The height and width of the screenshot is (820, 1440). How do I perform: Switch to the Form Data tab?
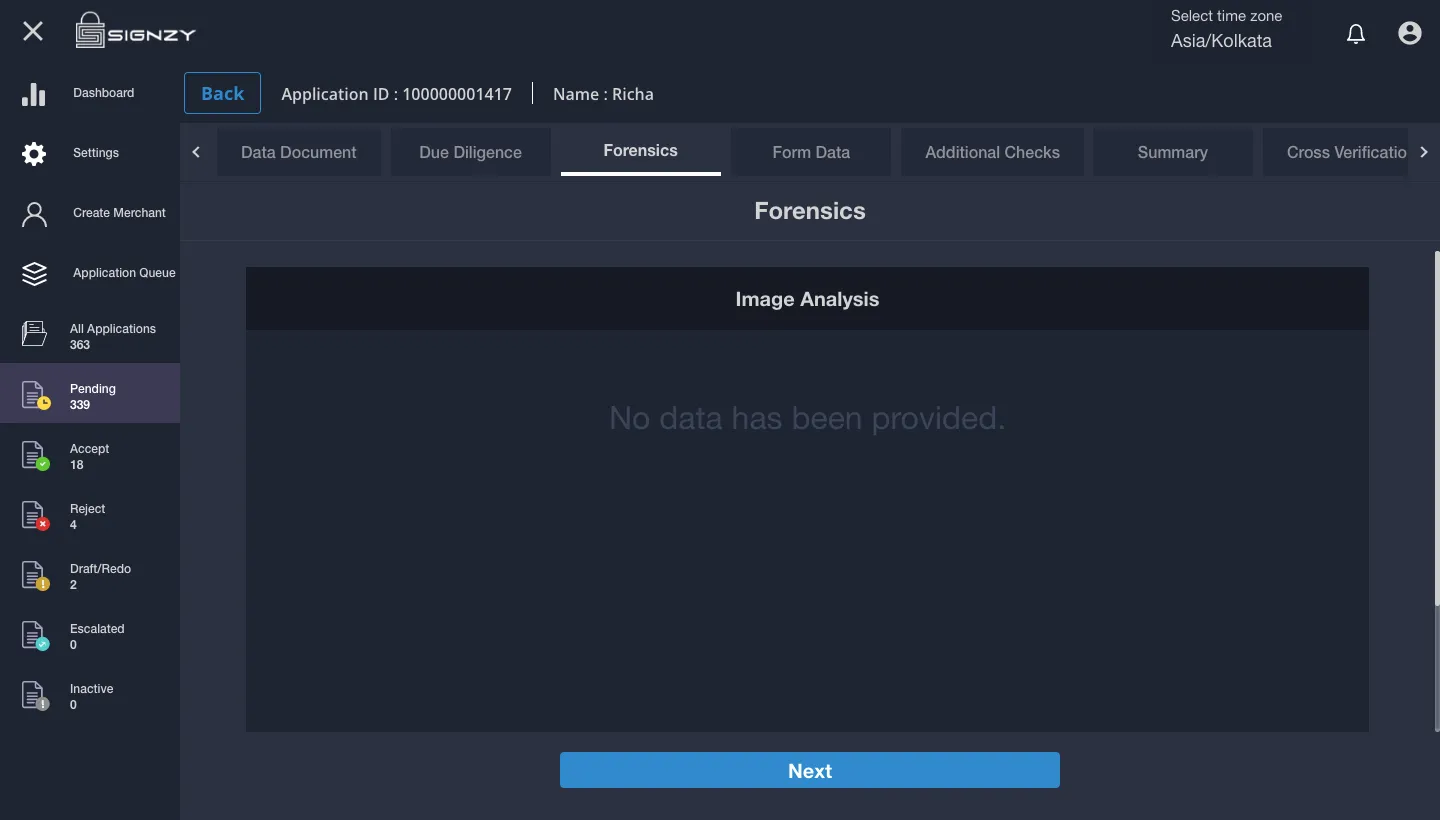[811, 152]
